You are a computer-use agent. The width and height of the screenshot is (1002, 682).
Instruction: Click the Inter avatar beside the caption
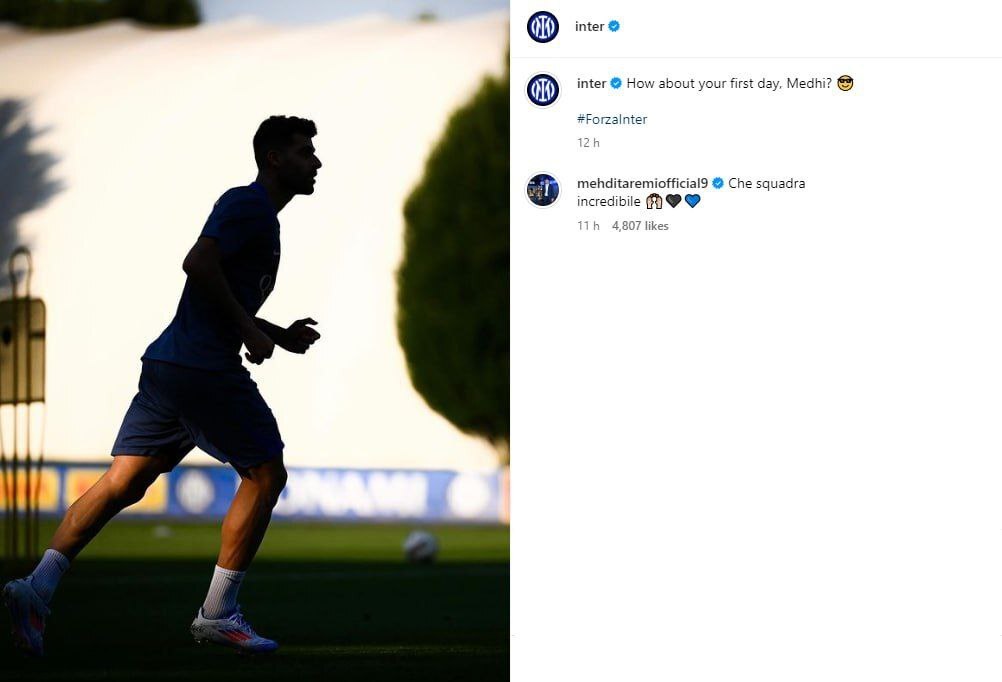[543, 89]
